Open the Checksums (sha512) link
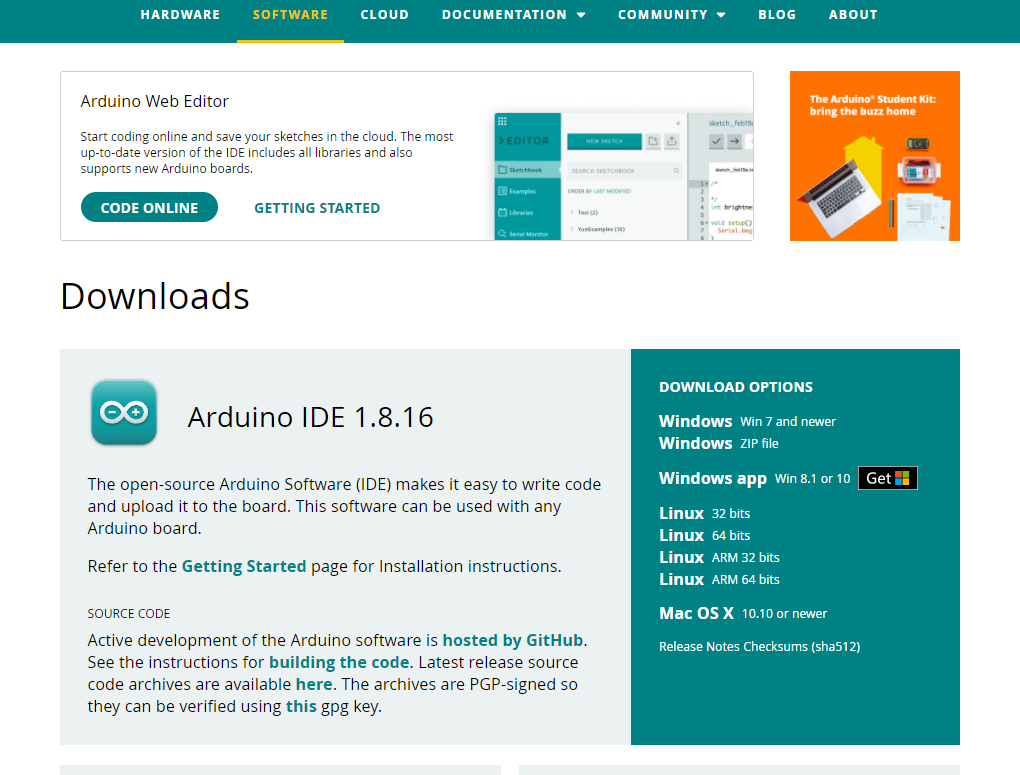 [x=802, y=647]
